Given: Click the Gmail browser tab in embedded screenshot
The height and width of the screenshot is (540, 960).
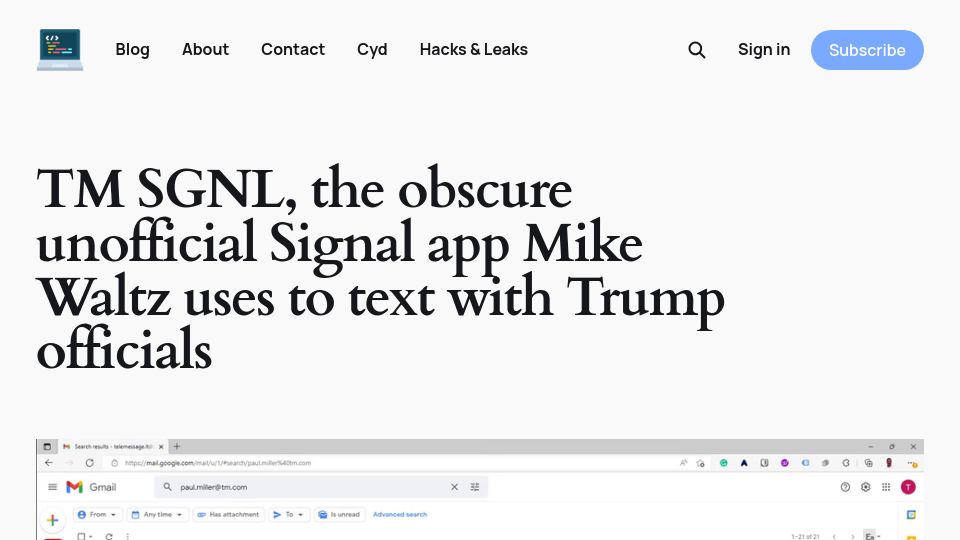Looking at the screenshot, I should [113, 447].
